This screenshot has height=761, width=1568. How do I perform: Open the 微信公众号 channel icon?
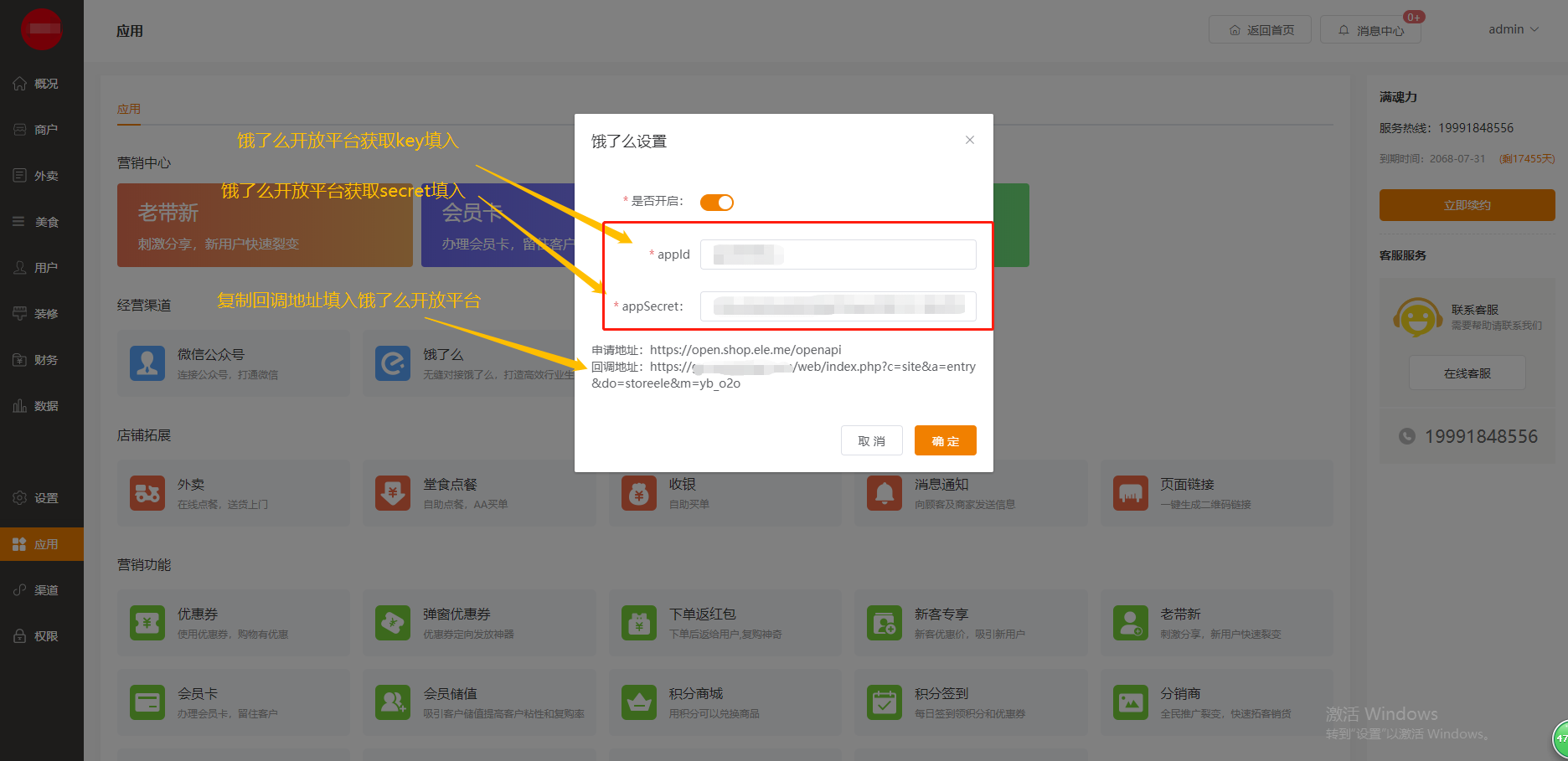(x=147, y=363)
